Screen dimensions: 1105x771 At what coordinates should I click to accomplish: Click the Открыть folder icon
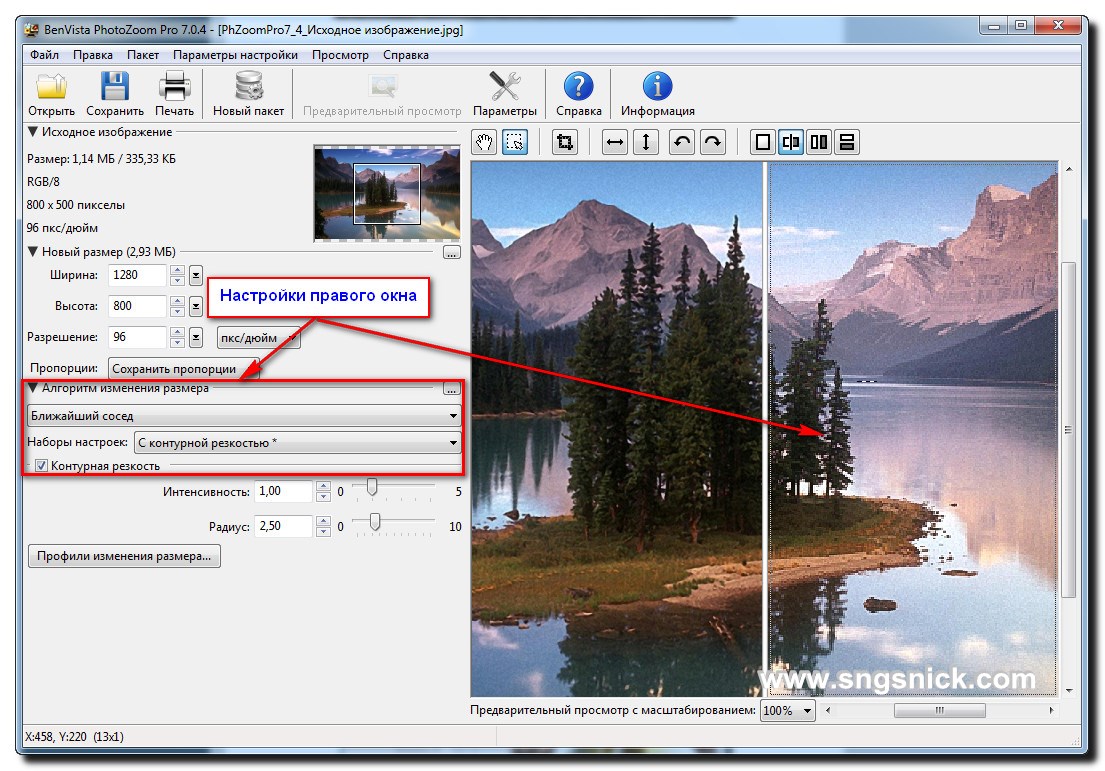(51, 87)
